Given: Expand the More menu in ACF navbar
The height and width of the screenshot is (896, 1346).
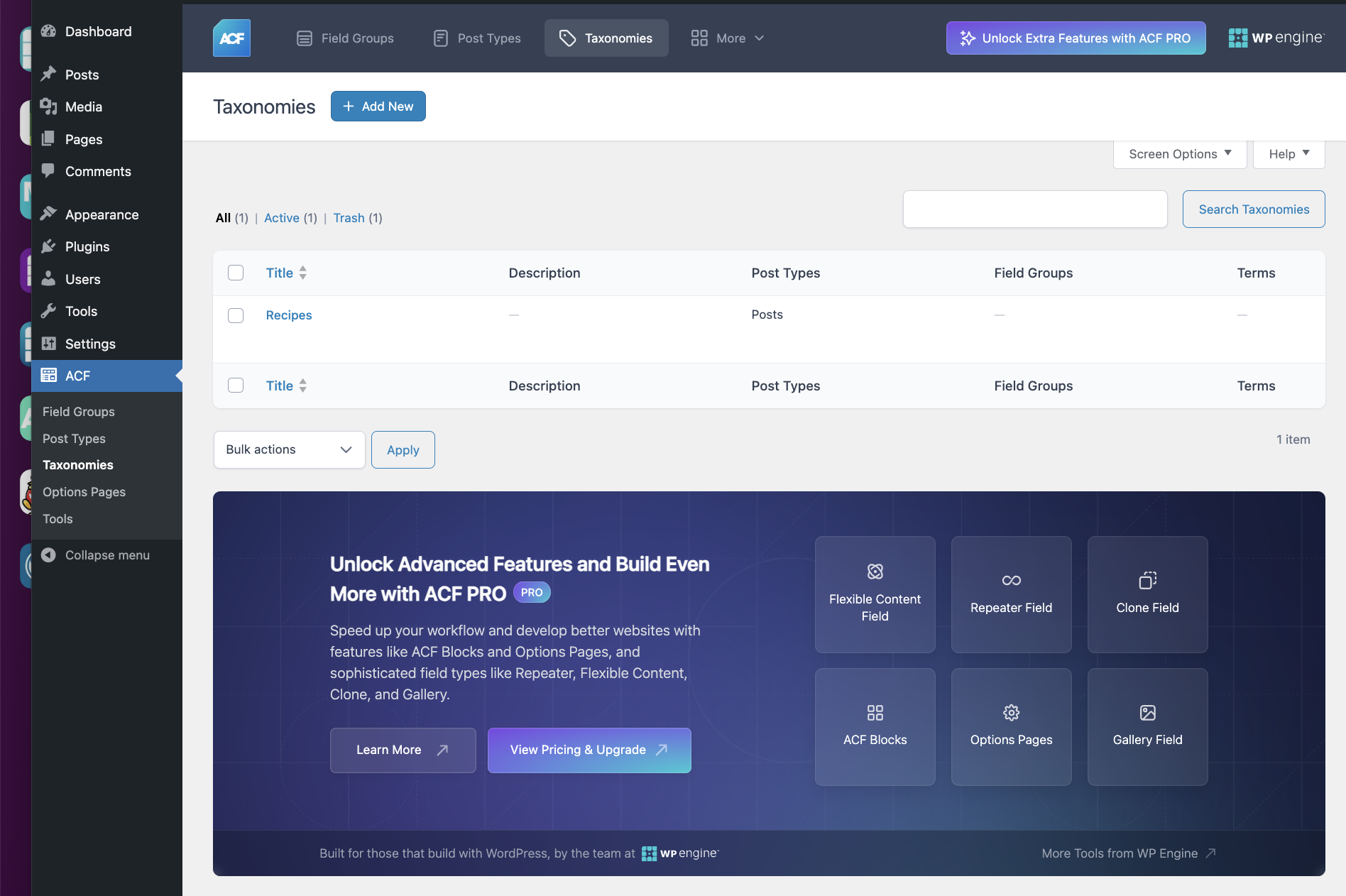Looking at the screenshot, I should pos(728,38).
